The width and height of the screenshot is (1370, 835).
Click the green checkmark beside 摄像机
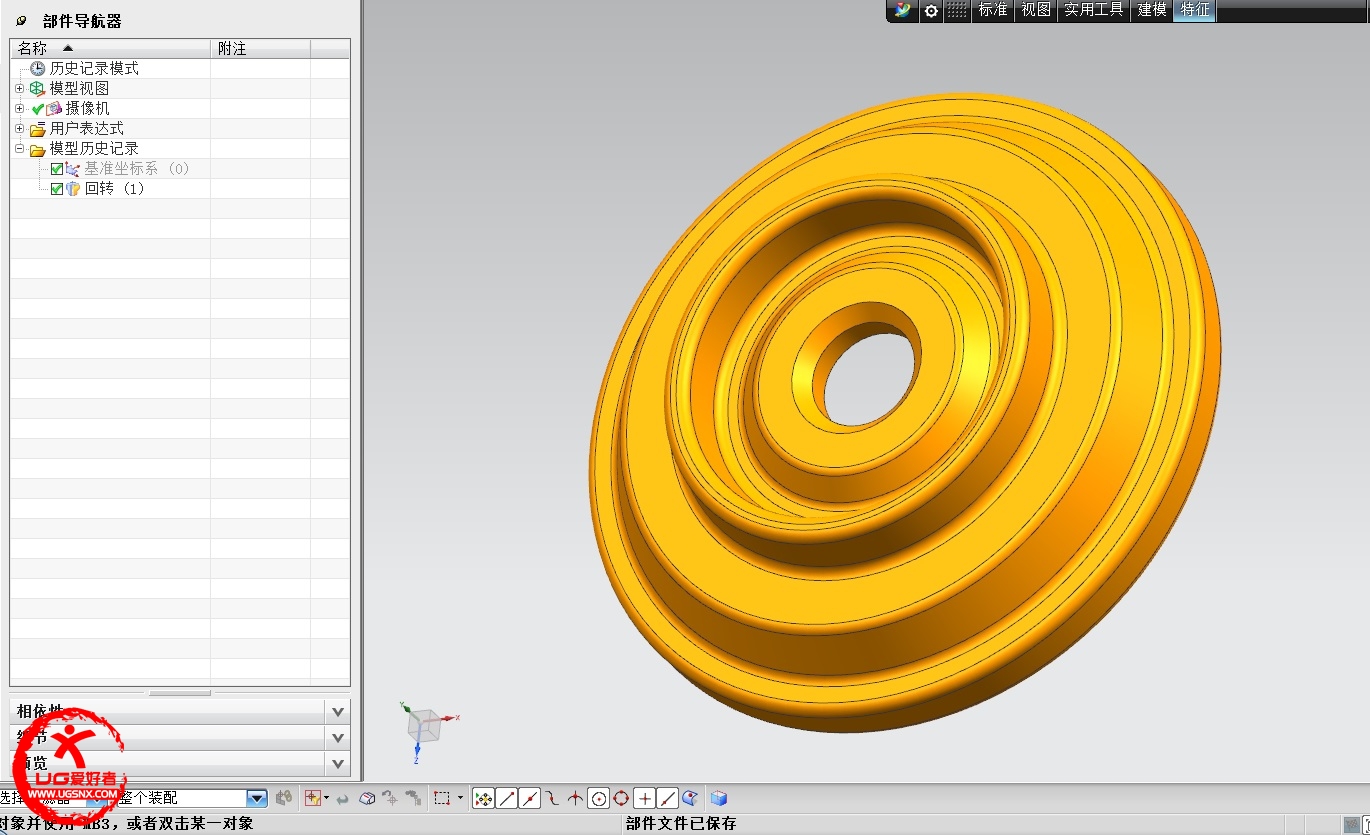(38, 108)
